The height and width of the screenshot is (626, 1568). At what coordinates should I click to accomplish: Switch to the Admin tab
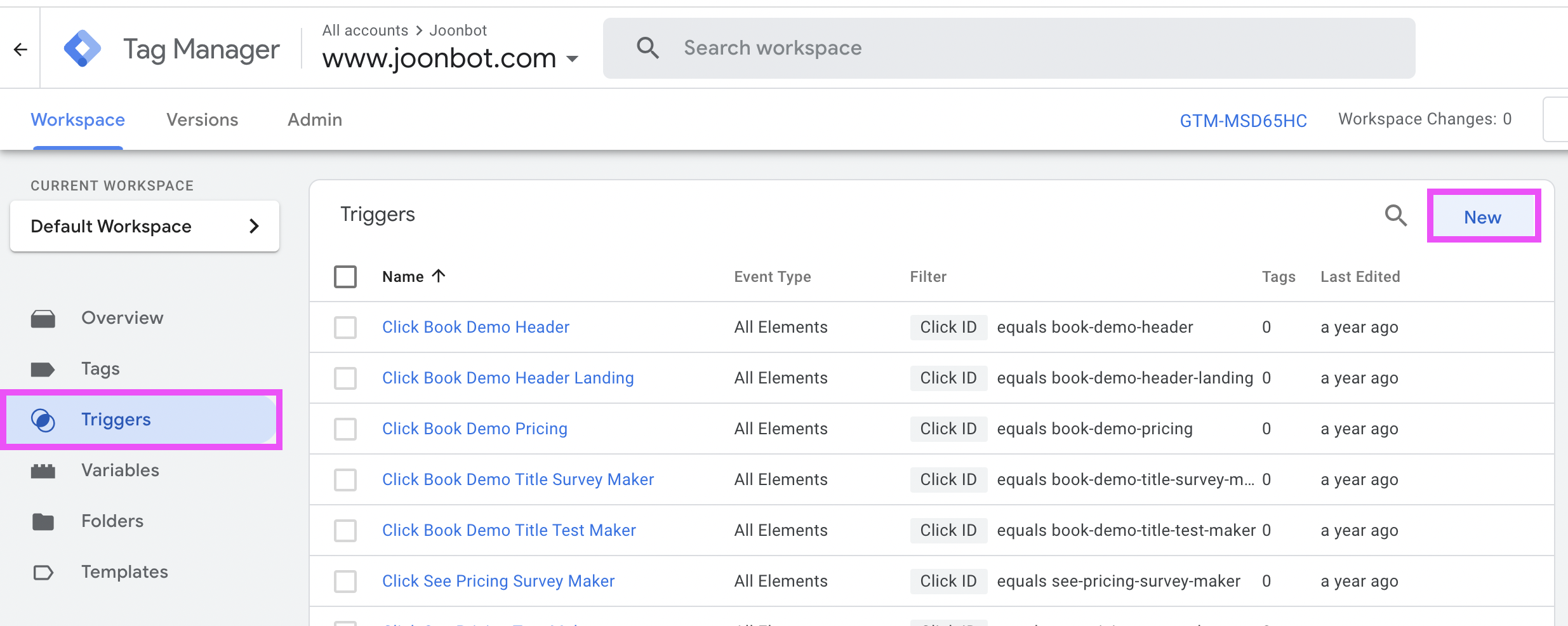(x=315, y=120)
